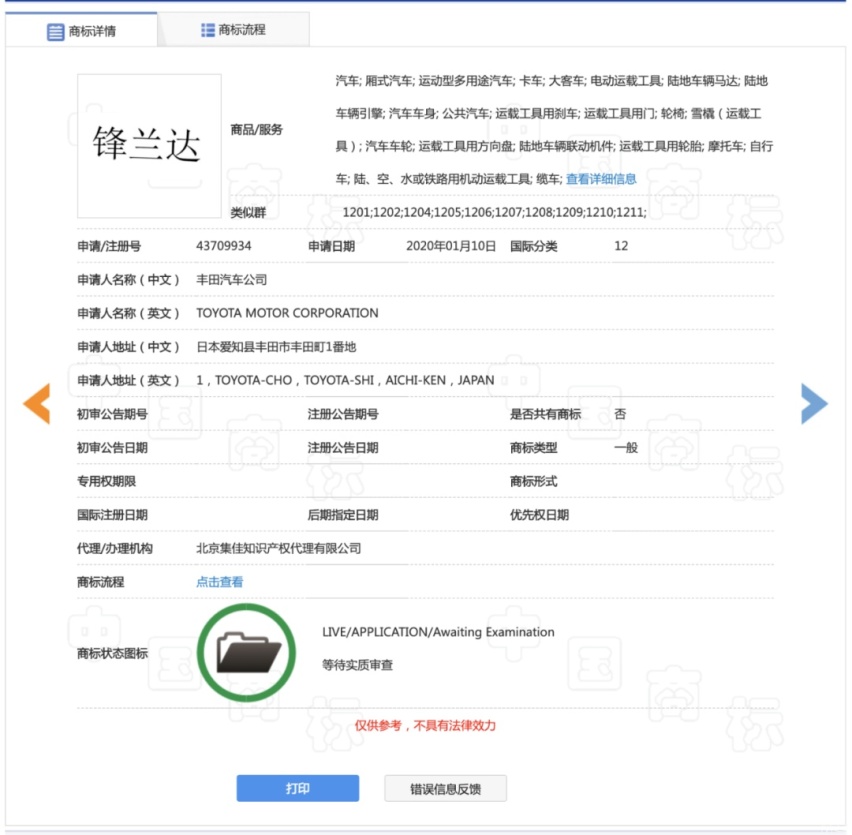
Task: Select the registration number 43709934
Action: (x=224, y=246)
